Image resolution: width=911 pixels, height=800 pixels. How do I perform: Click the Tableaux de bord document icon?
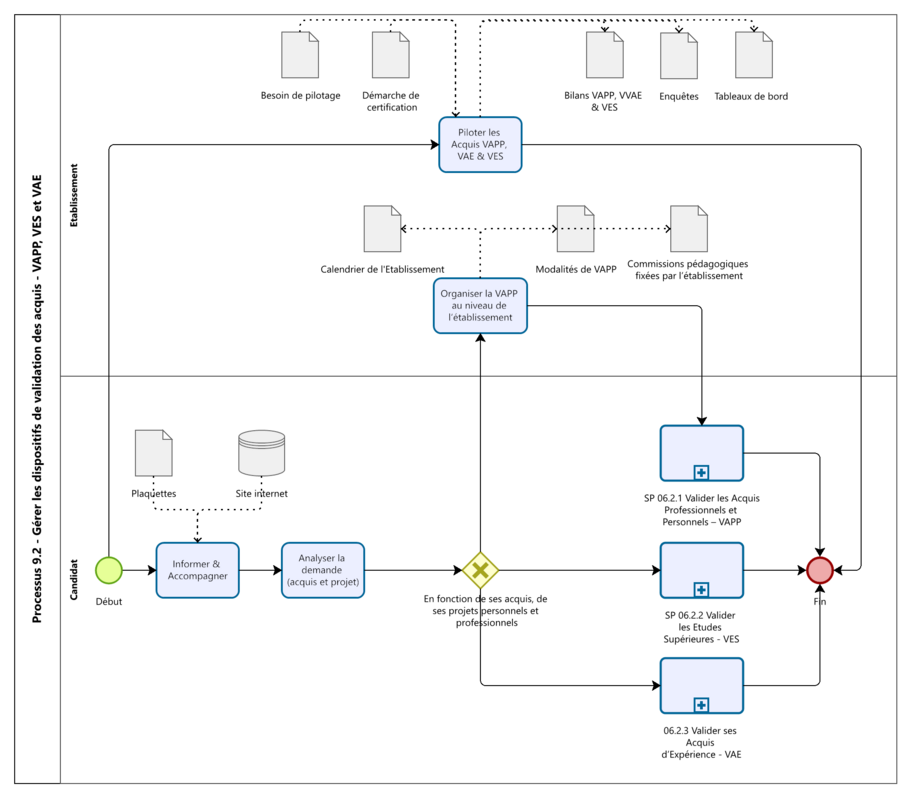coord(754,55)
